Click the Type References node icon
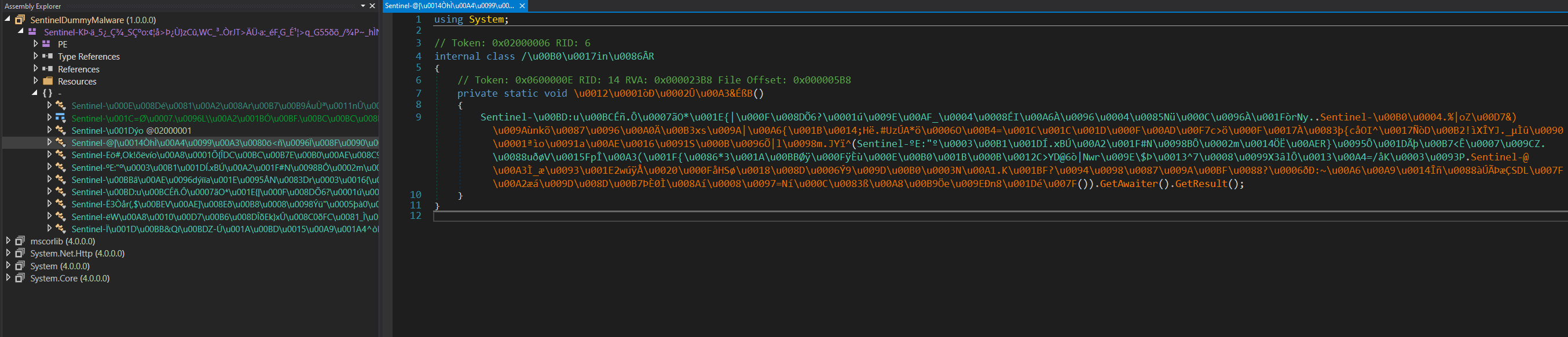The width and height of the screenshot is (1568, 337). tap(47, 56)
